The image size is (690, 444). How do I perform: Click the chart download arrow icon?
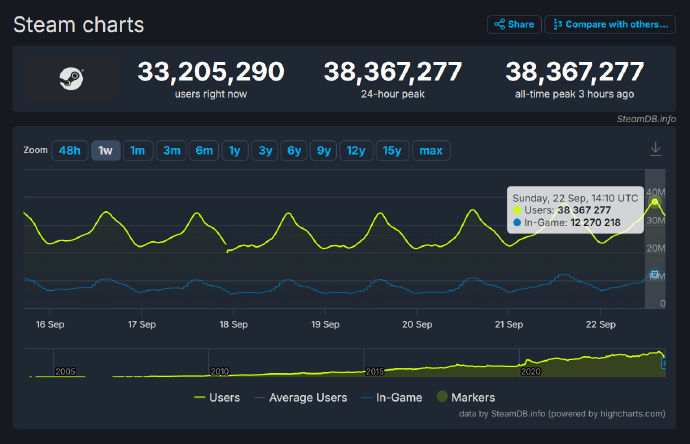tap(655, 149)
